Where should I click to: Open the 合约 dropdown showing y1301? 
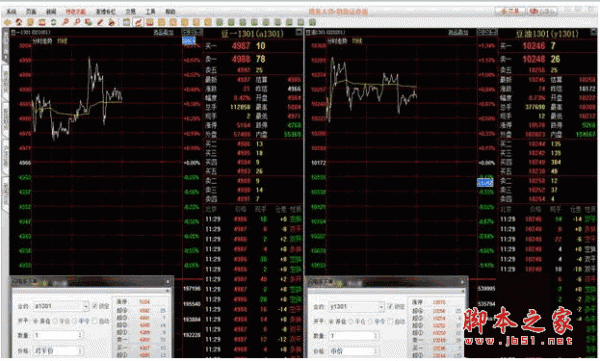click(357, 306)
